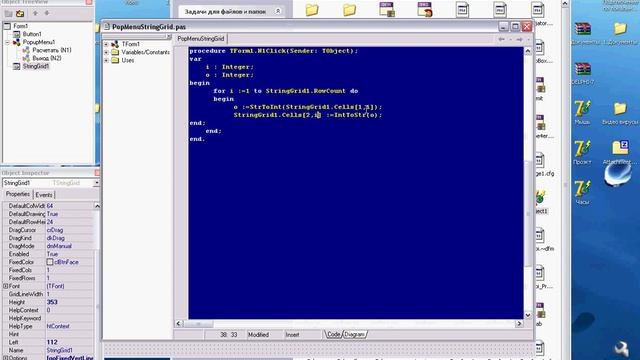640x360 pixels.
Task: Expand Variables/Constants in Code Explorer
Action: 106,52
